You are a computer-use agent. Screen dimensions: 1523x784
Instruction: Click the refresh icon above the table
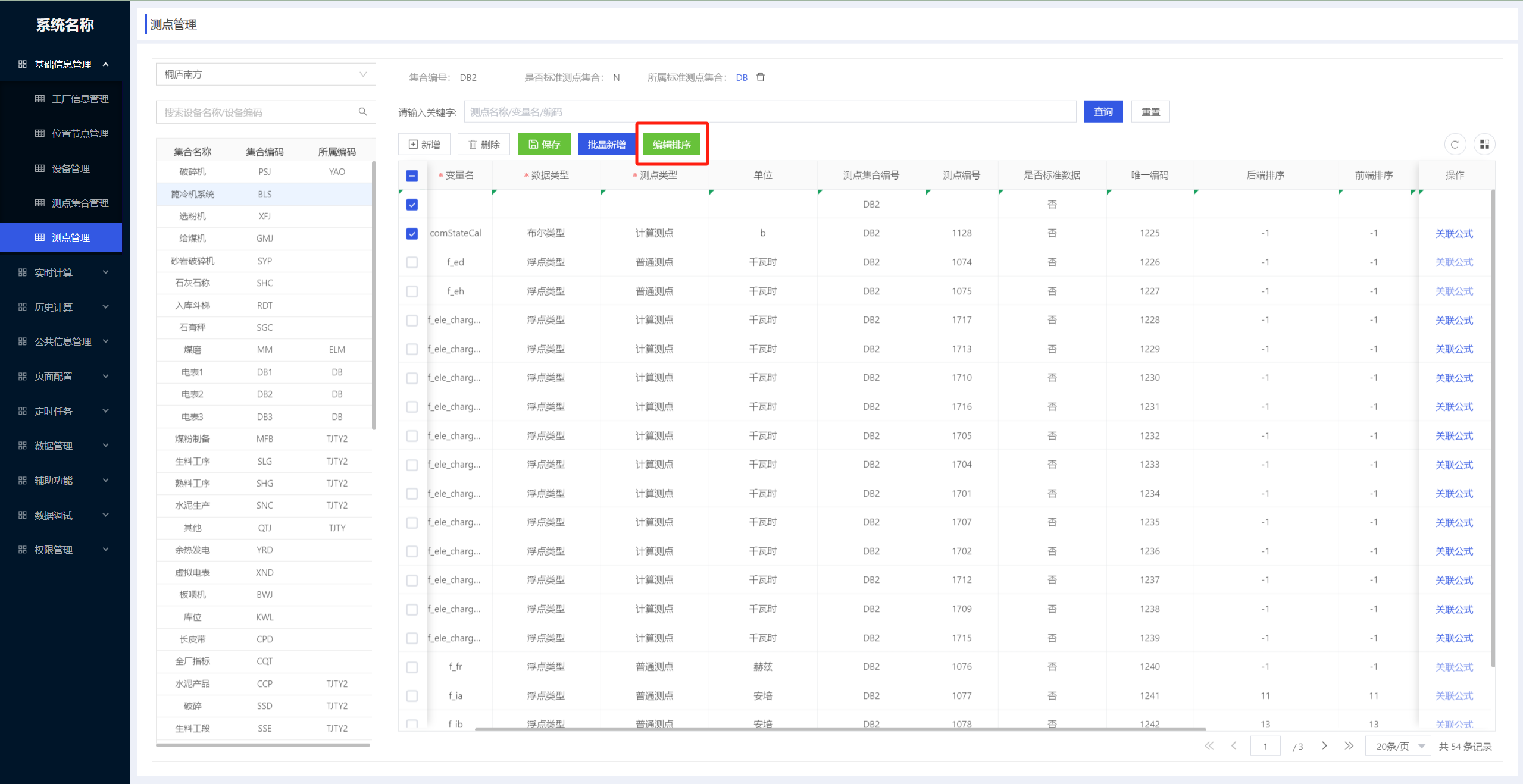coord(1455,145)
